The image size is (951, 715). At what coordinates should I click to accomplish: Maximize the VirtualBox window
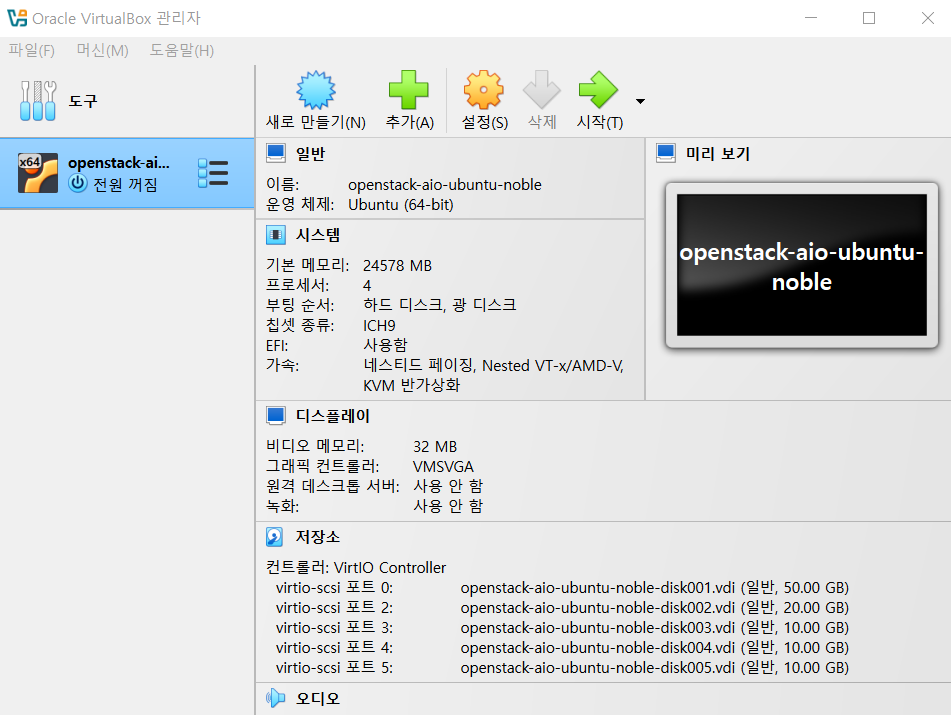coord(869,18)
